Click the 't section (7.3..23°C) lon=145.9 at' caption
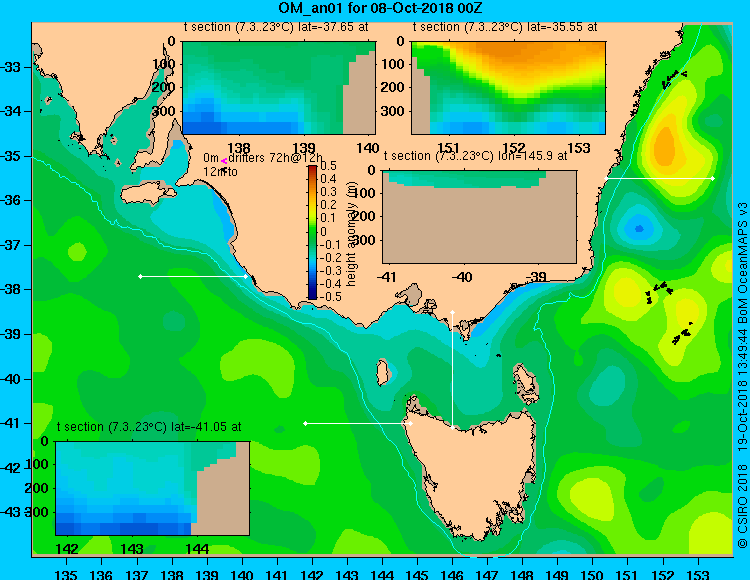The image size is (750, 580). pyautogui.click(x=476, y=156)
